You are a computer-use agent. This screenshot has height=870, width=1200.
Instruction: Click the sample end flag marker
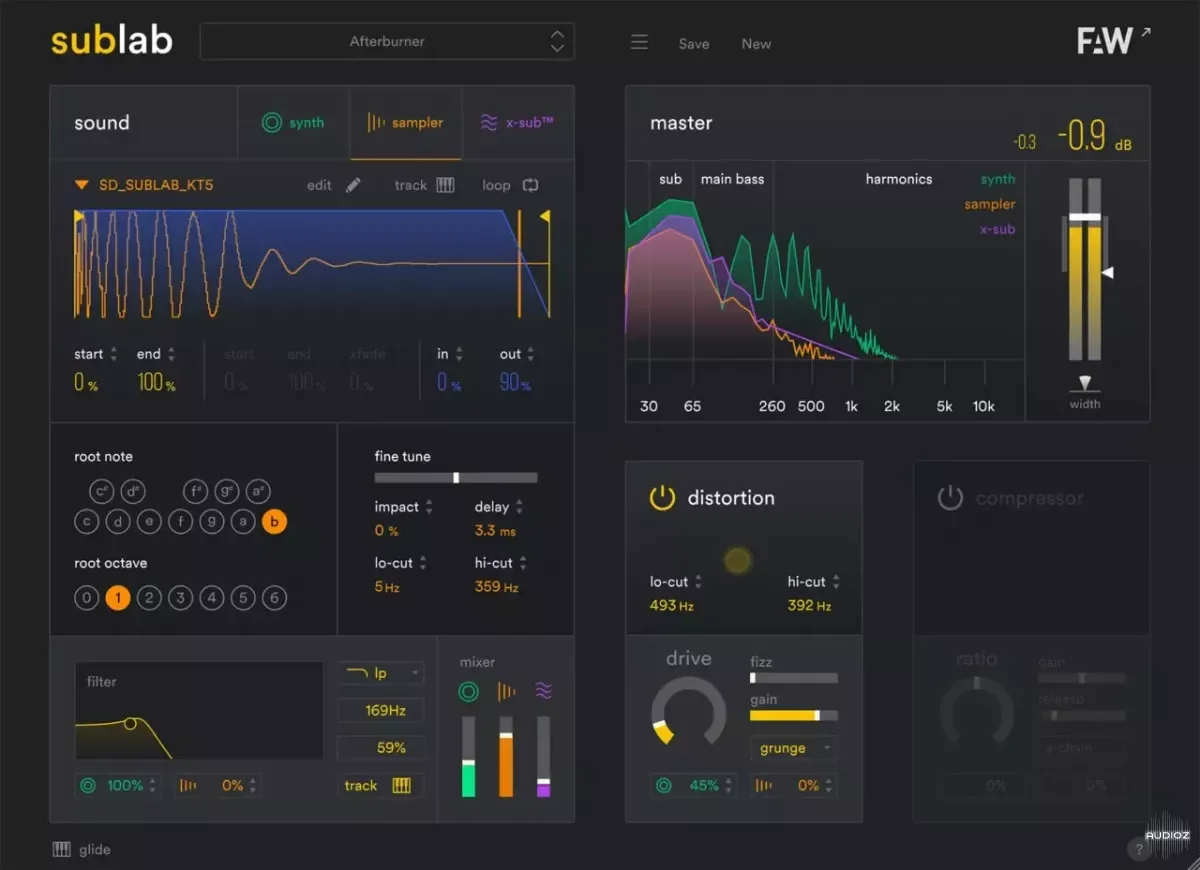545,217
